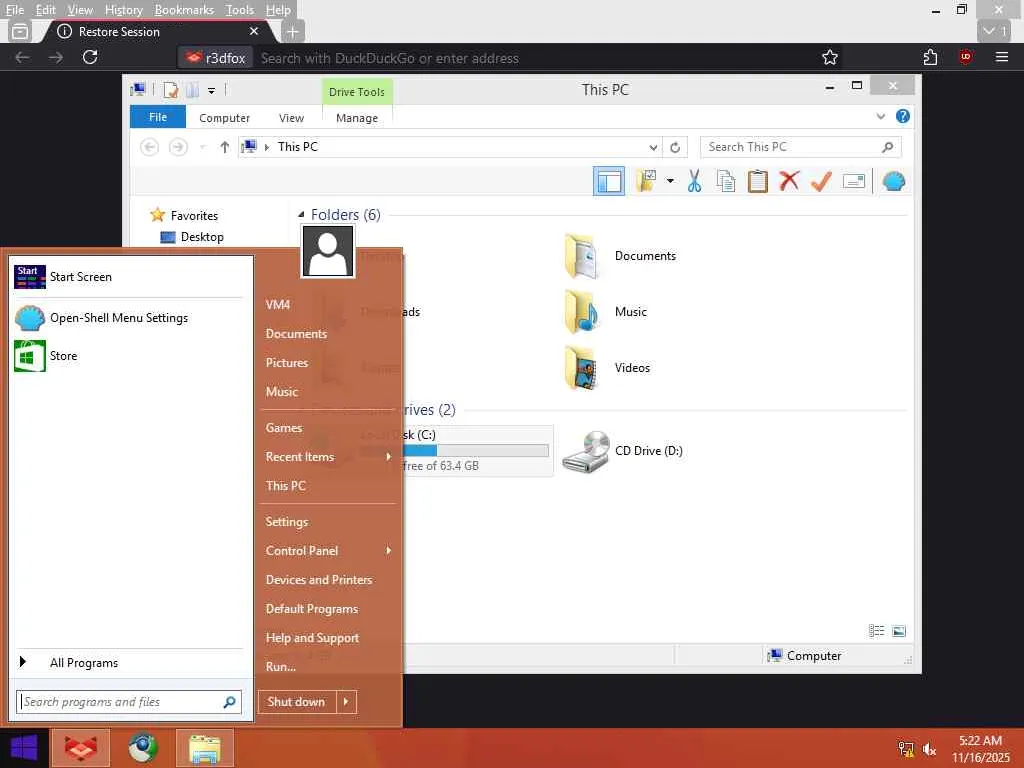Open the Computer ribbon tab
This screenshot has width=1024, height=768.
(x=225, y=118)
